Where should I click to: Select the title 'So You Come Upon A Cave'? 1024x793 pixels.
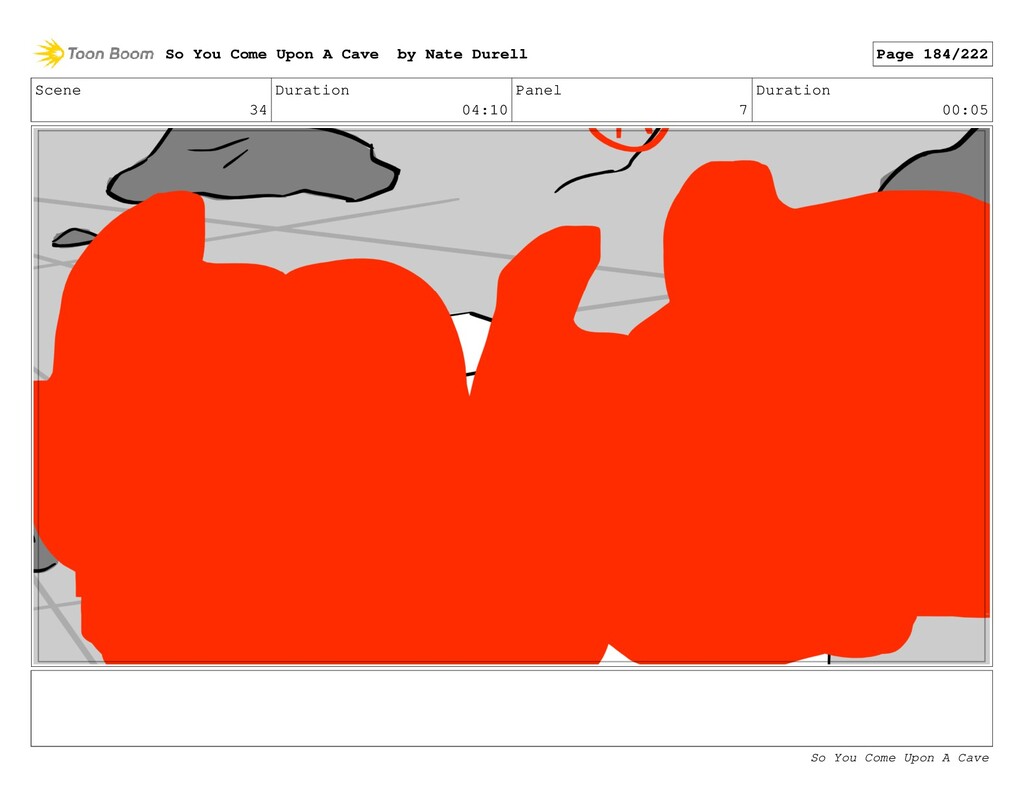272,54
